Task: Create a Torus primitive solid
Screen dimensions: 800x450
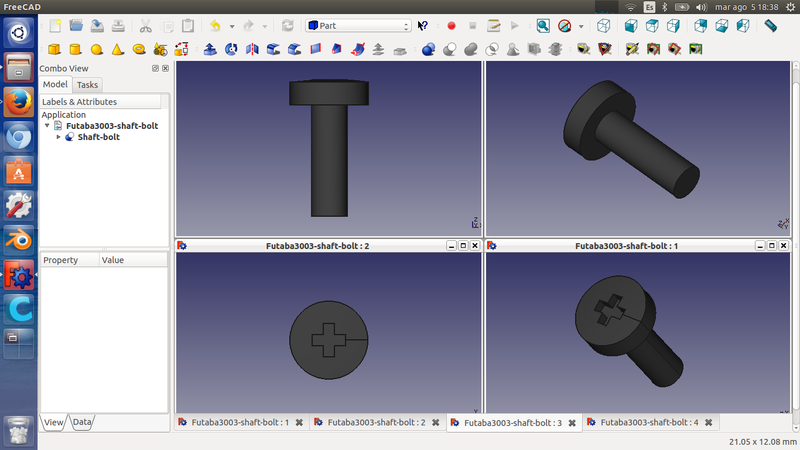Action: [139, 48]
